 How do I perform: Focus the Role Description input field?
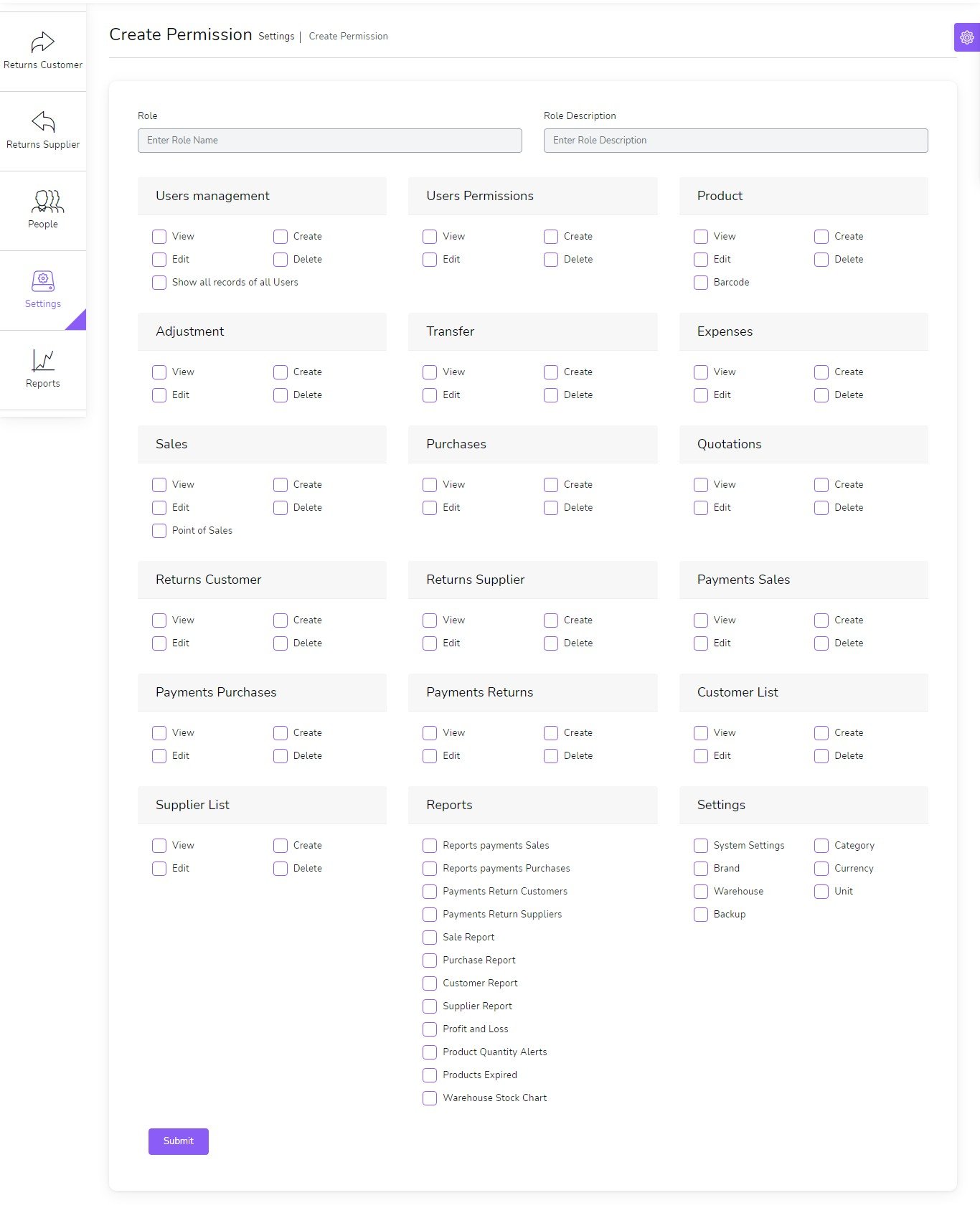735,141
